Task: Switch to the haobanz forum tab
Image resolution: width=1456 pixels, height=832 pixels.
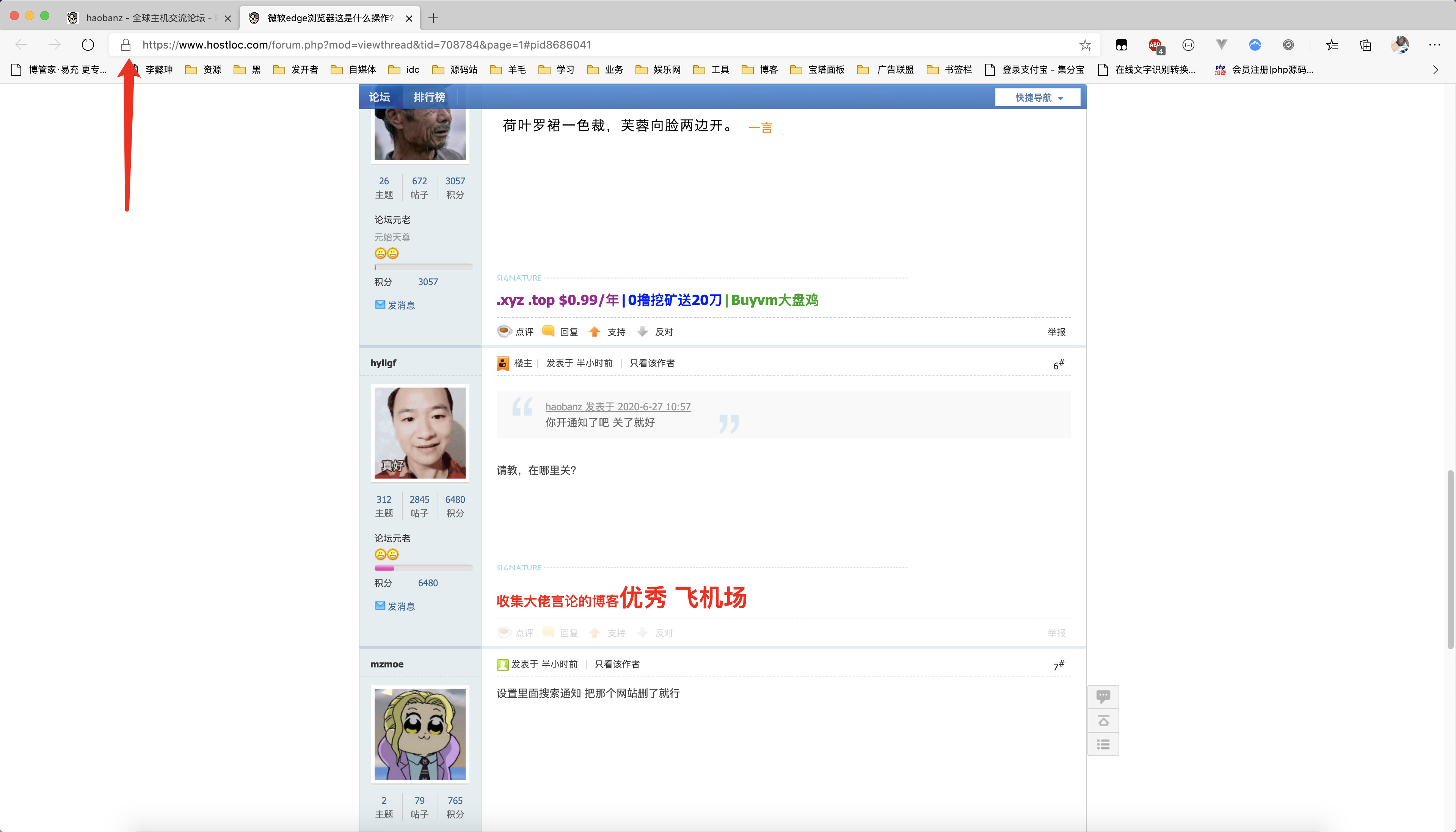Action: [146, 18]
